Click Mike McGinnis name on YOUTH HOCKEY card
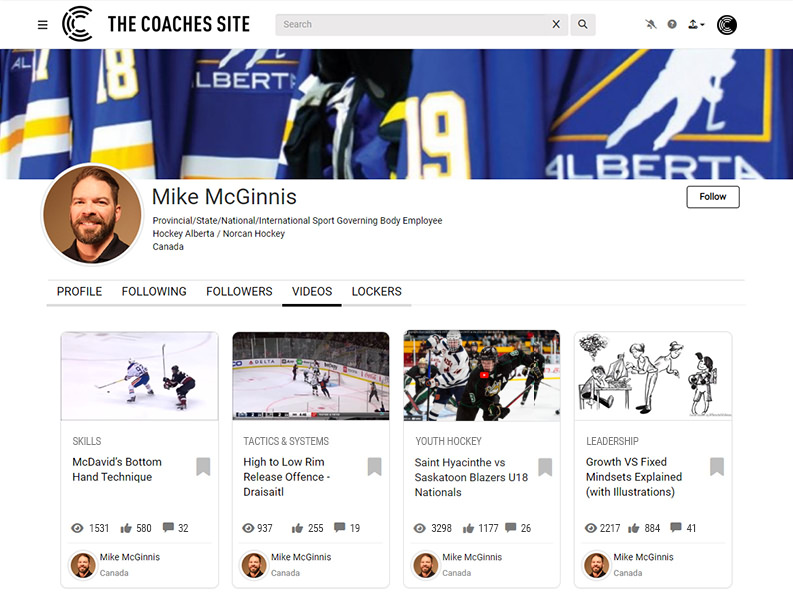Screen dimensions: 793x600 [x=472, y=557]
